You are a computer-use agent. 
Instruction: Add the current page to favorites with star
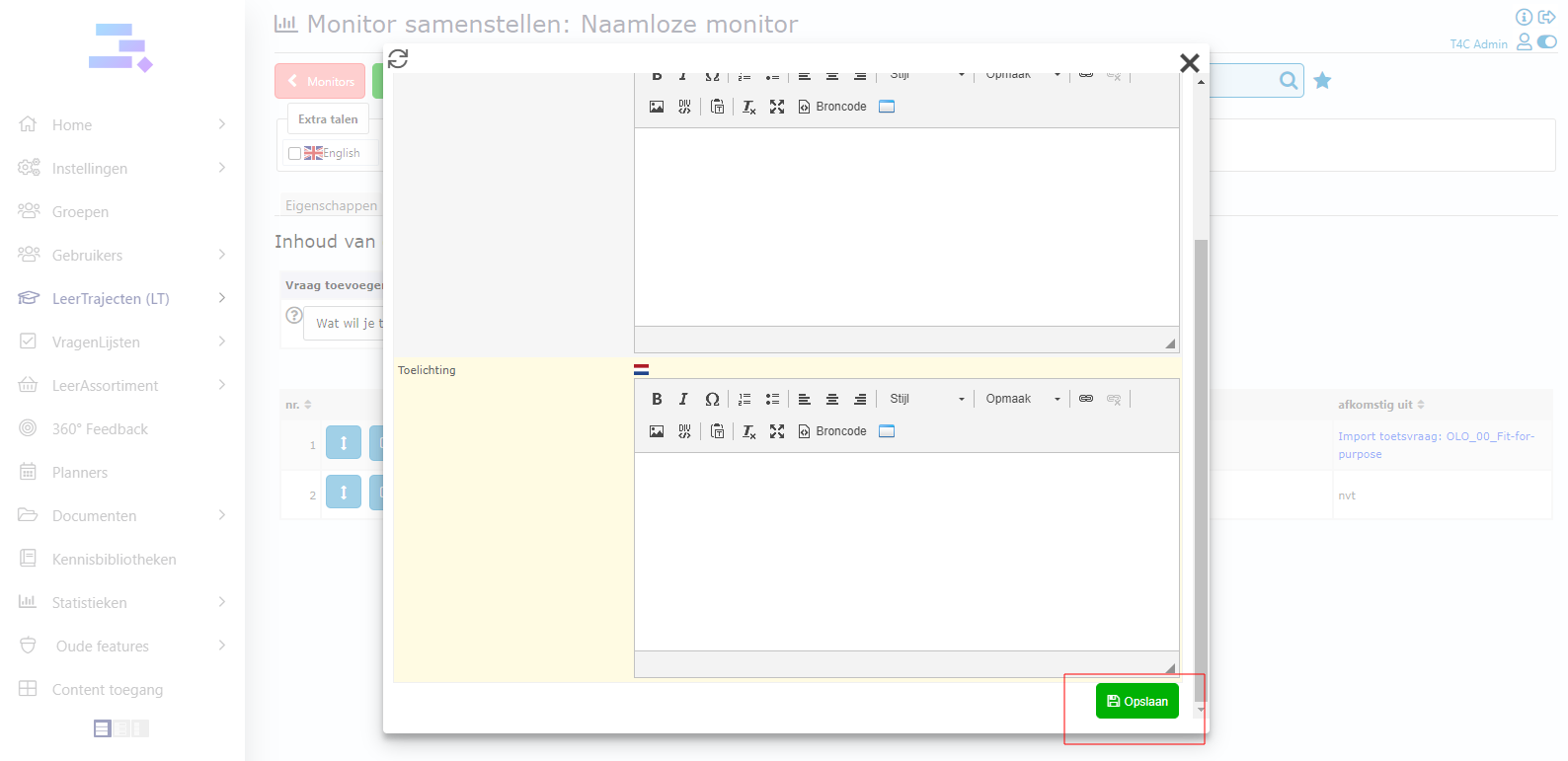click(x=1322, y=81)
